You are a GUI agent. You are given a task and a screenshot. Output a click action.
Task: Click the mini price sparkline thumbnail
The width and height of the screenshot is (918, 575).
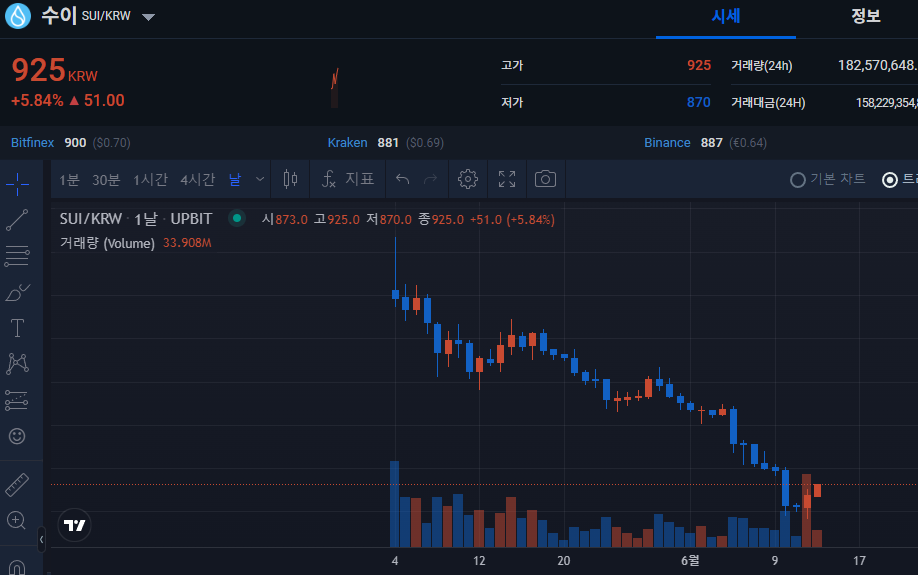click(x=335, y=87)
